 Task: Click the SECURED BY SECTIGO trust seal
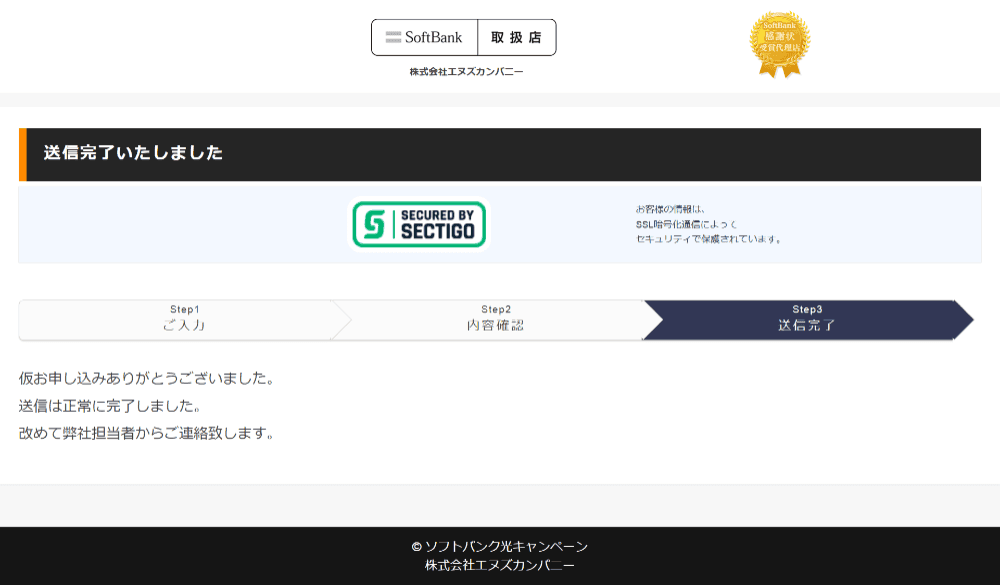pyautogui.click(x=418, y=224)
